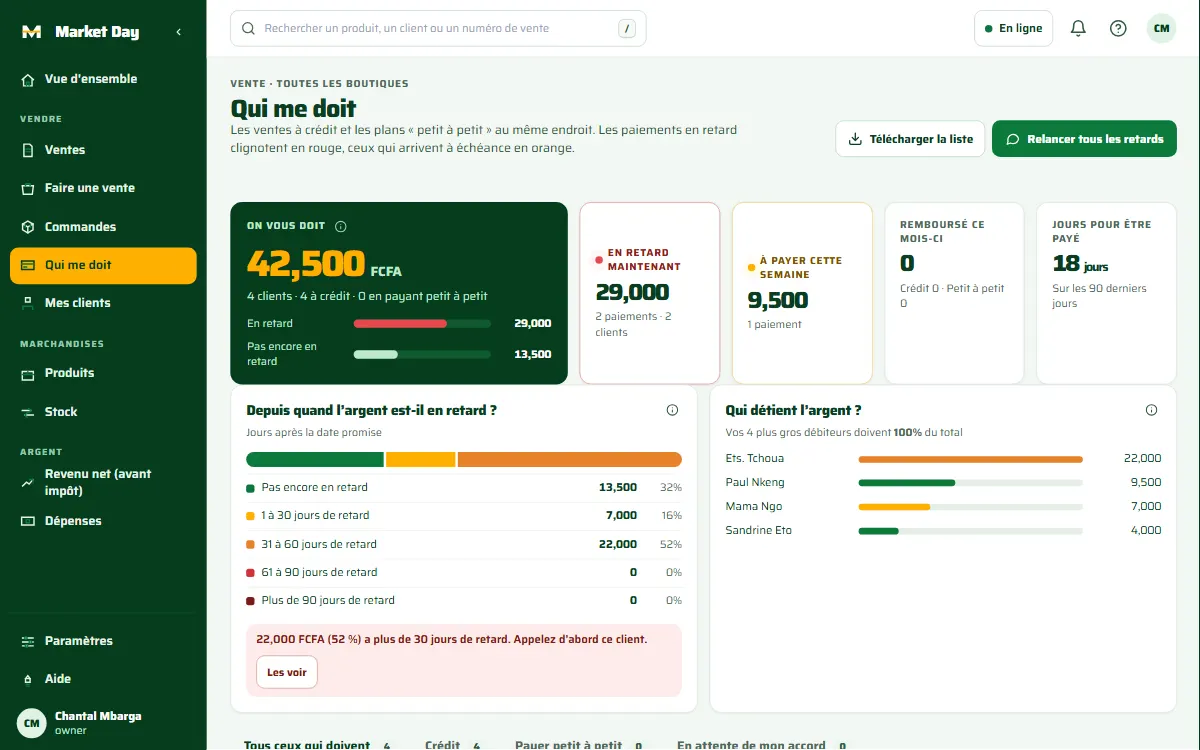Focus the product and client search field
The width and height of the screenshot is (1200, 750).
click(438, 29)
